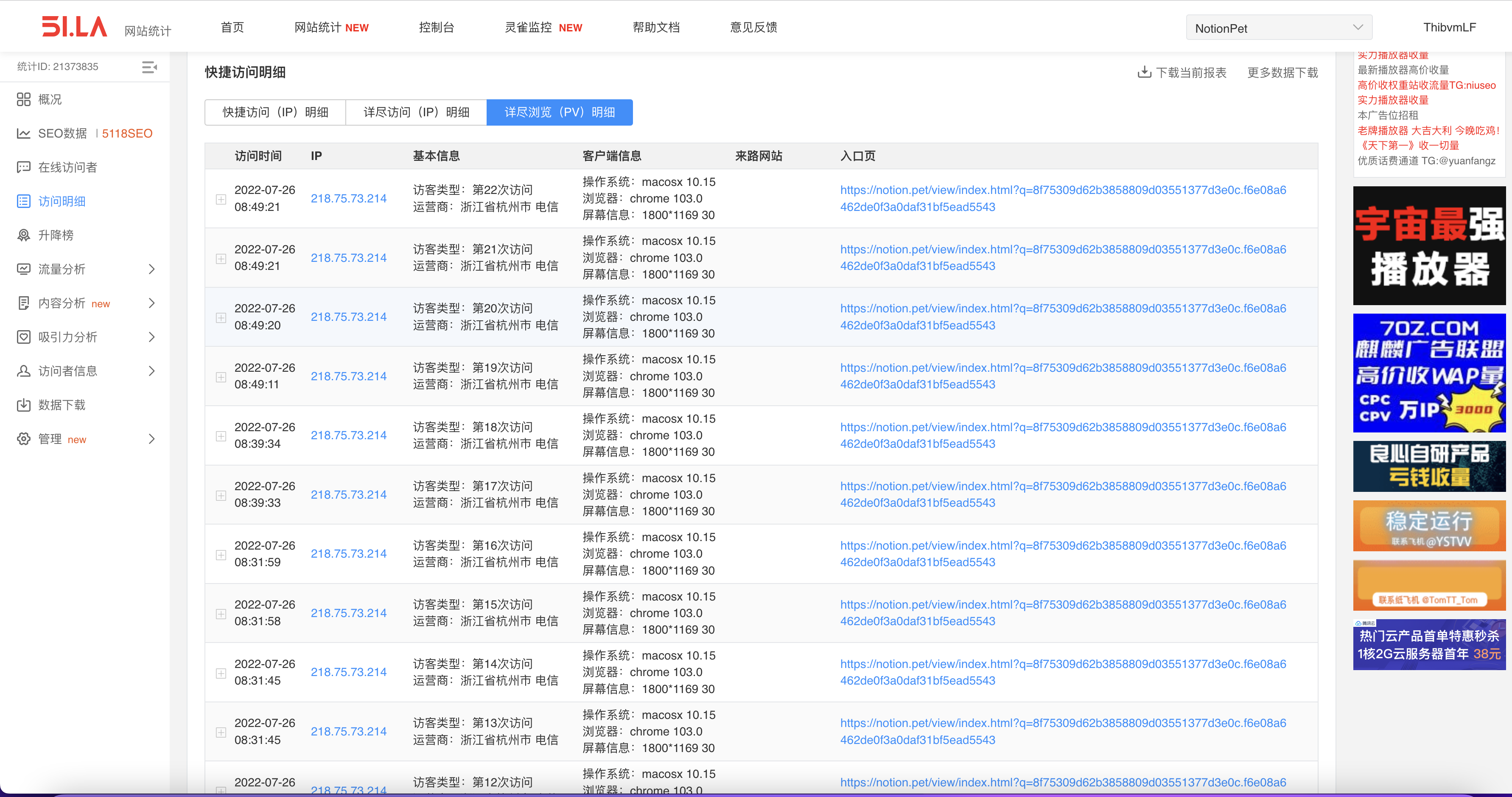Click the download icon beside 下载当前报表
The width and height of the screenshot is (1512, 797).
[1144, 72]
